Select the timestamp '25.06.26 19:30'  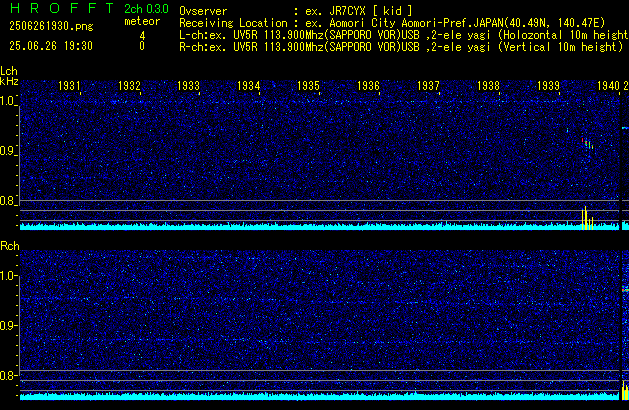click(51, 46)
